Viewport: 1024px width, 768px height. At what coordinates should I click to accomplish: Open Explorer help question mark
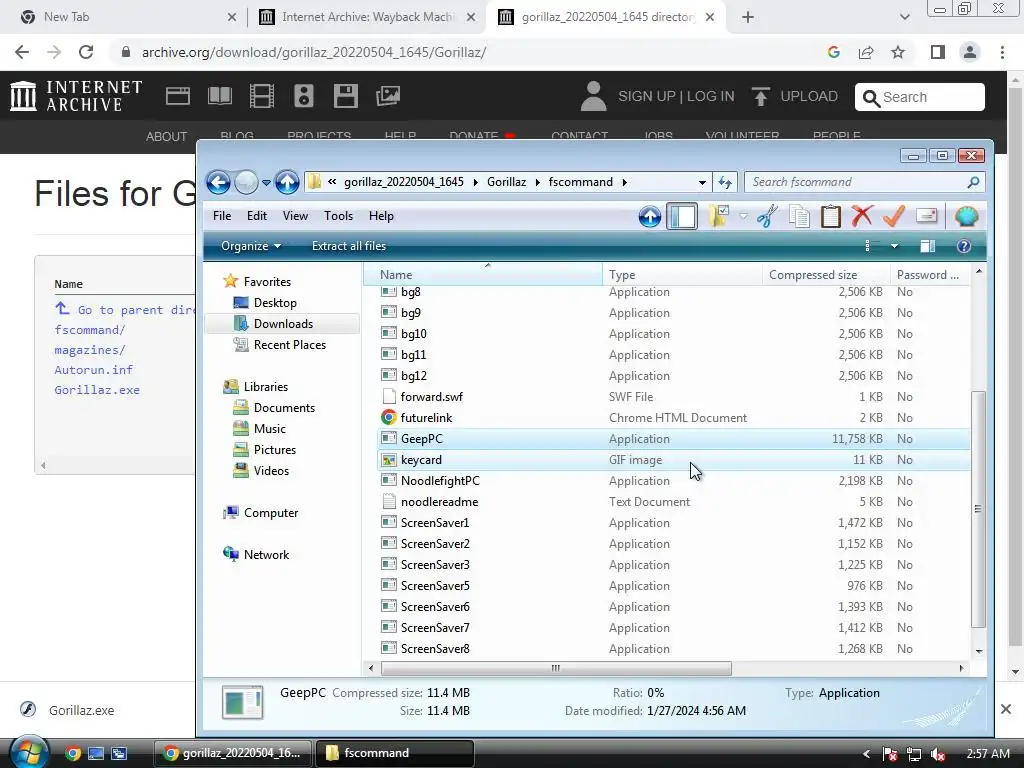(x=964, y=246)
